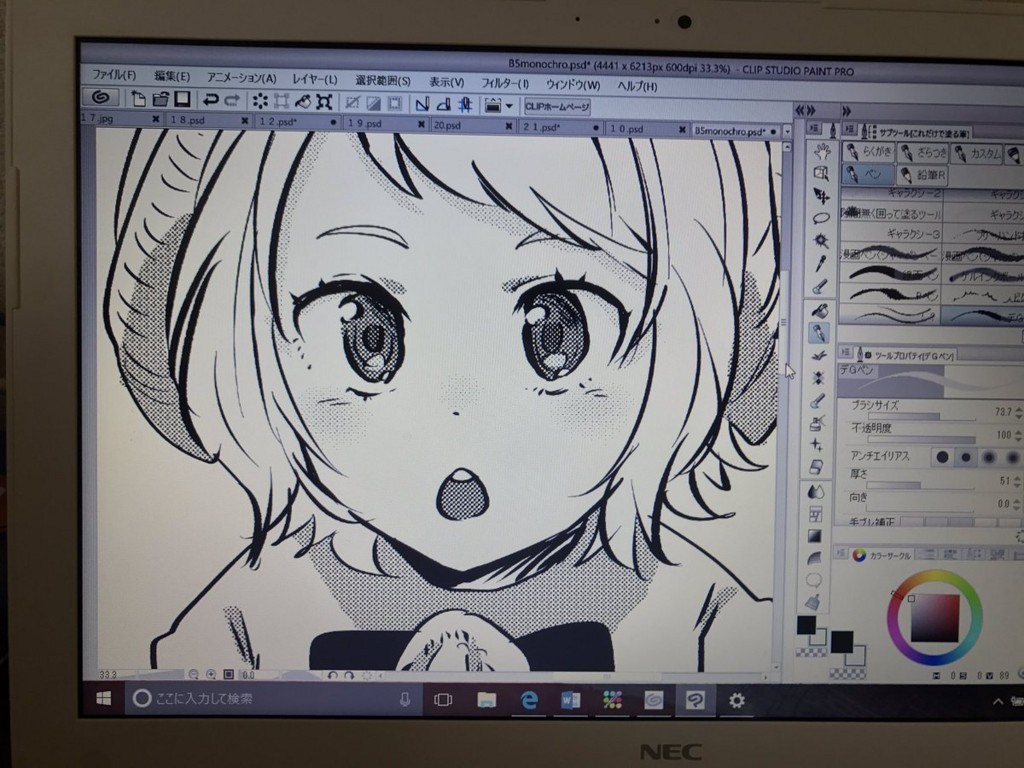Select the Operation (object cube) tool
Screen dimensions: 1024x768
(x=822, y=173)
